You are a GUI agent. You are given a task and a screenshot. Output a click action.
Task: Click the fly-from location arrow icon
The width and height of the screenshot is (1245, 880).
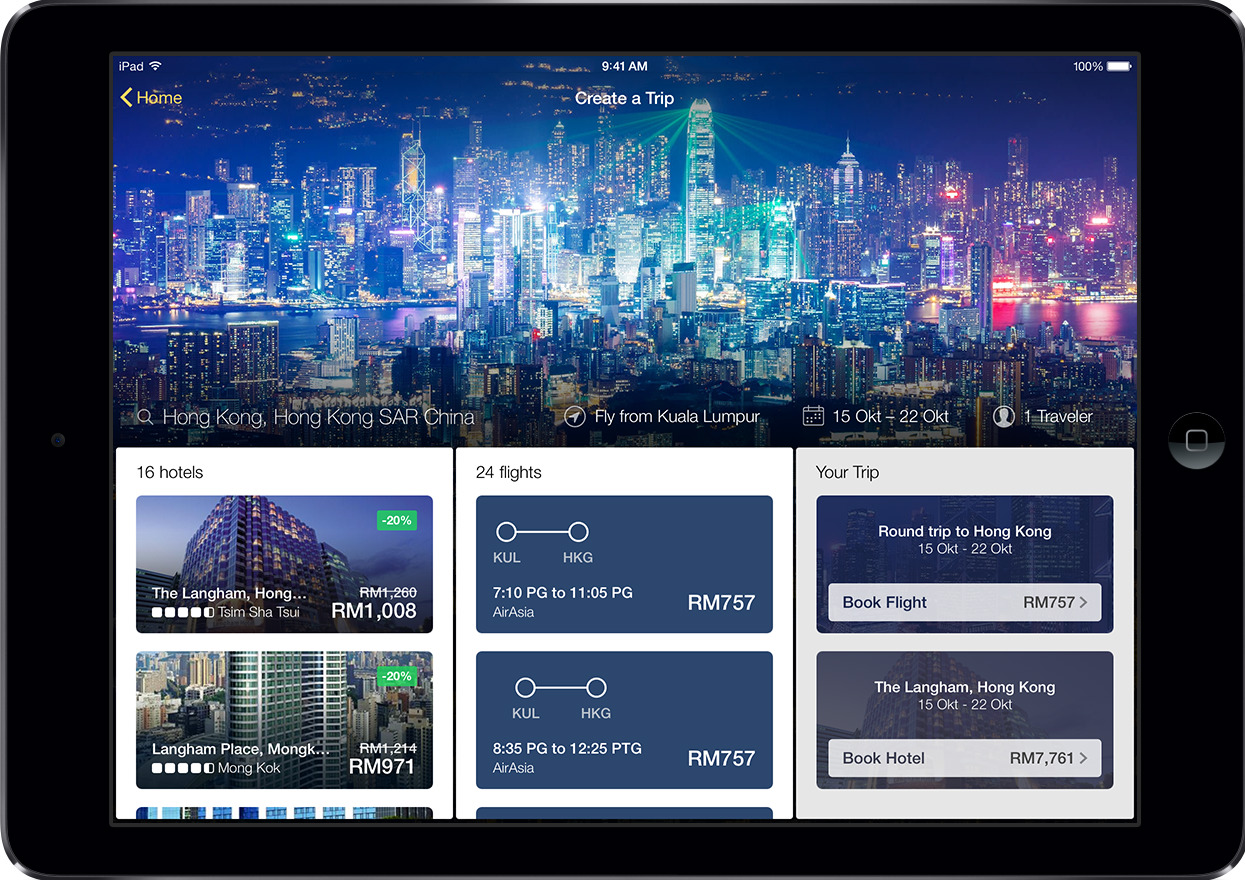tap(575, 417)
